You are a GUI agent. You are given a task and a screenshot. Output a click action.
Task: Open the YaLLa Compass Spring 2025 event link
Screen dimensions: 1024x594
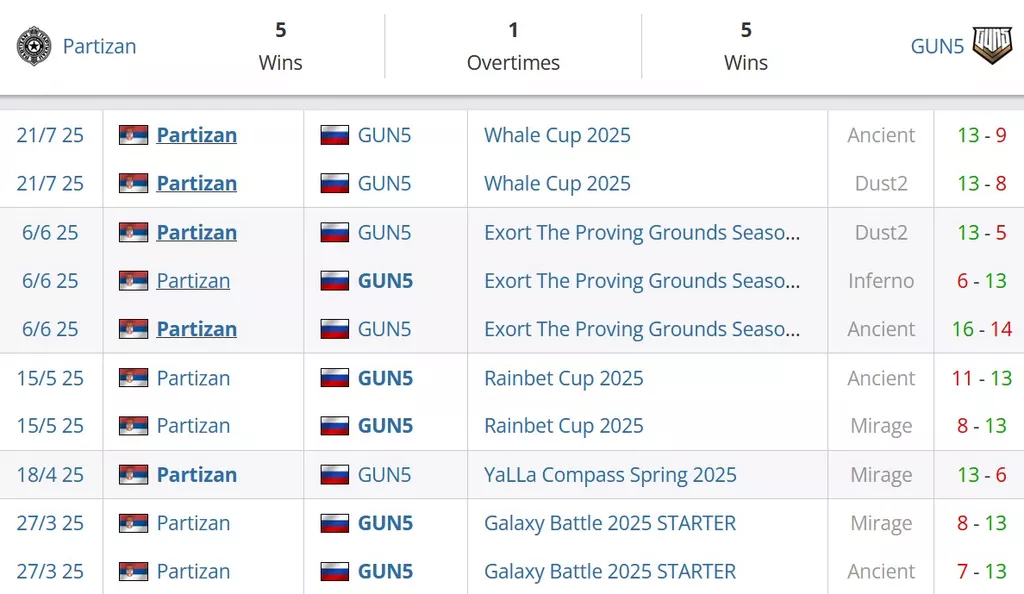(x=610, y=475)
